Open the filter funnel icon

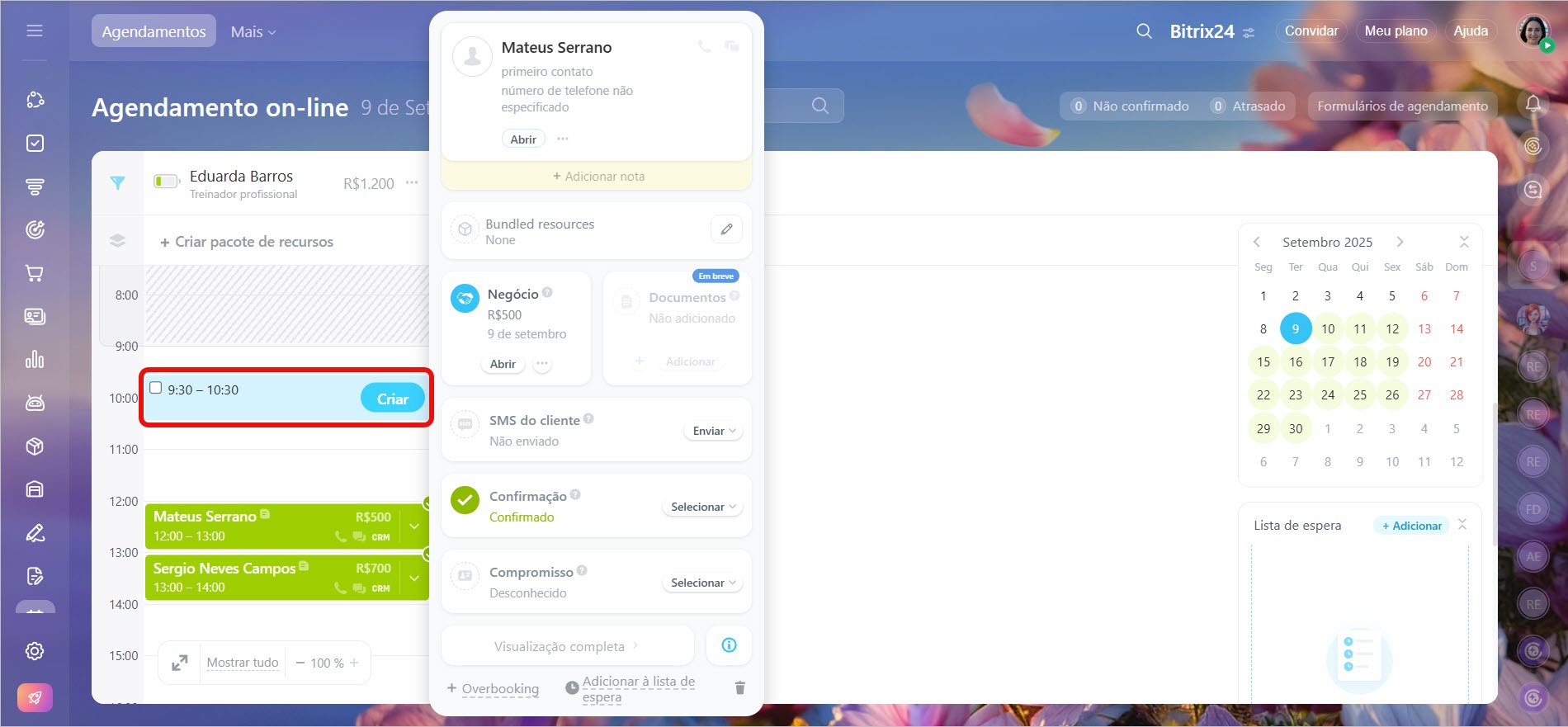point(118,183)
